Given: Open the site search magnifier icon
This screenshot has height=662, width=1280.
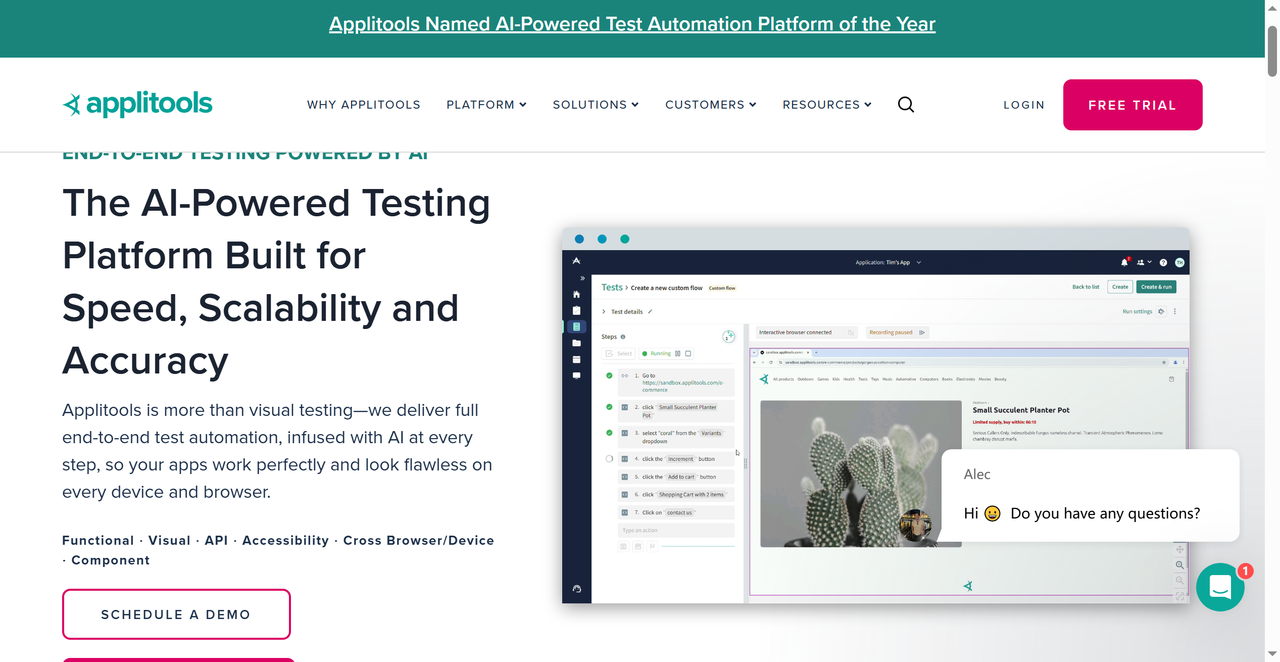Looking at the screenshot, I should pyautogui.click(x=906, y=104).
